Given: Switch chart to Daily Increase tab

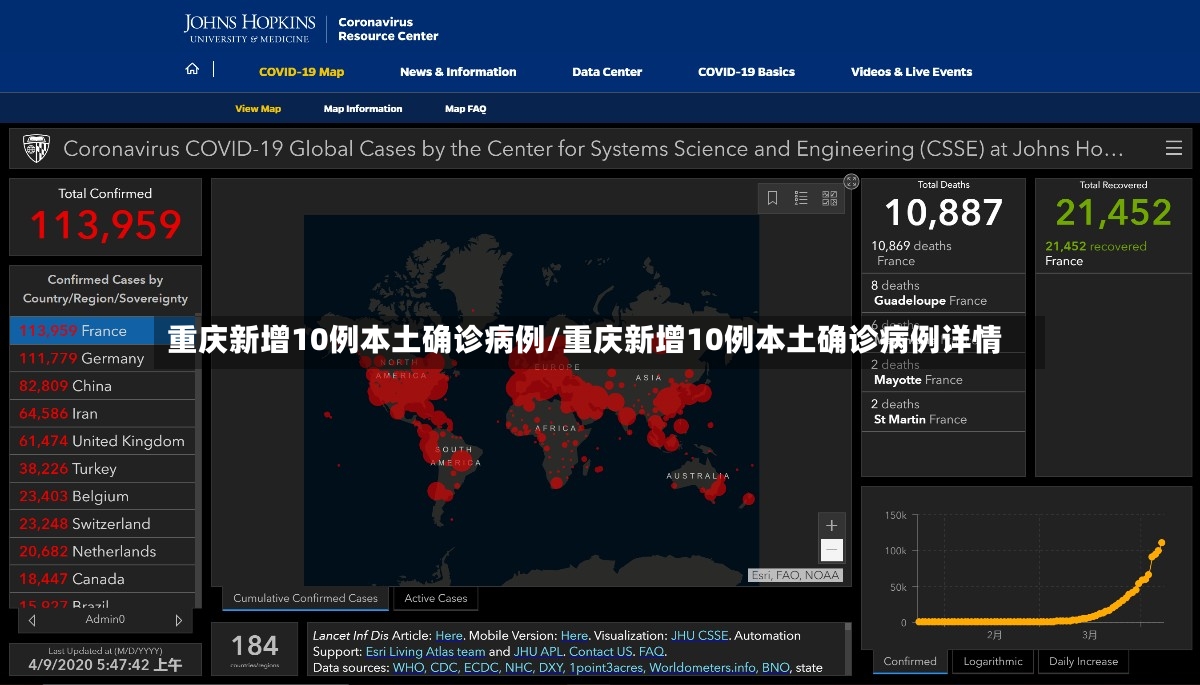Looking at the screenshot, I should tap(1083, 662).
